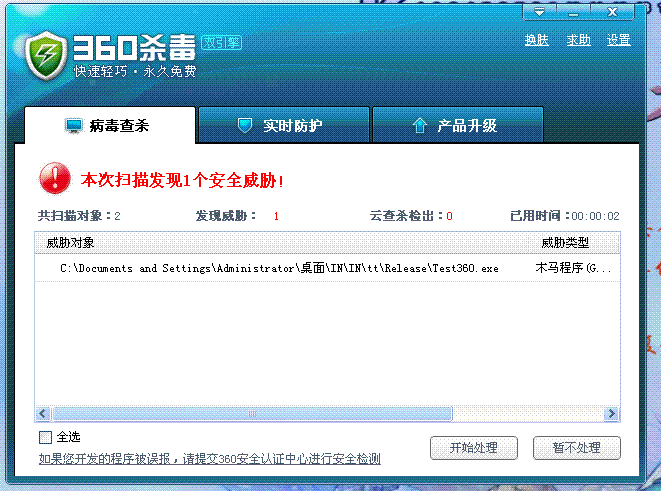Switch to the 产品升级 tab
Image resolution: width=661 pixels, height=491 pixels.
[x=458, y=125]
